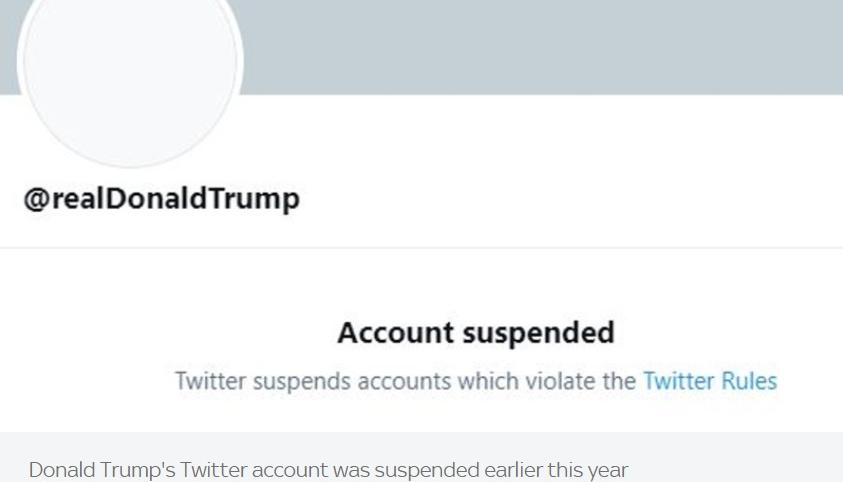Image resolution: width=843 pixels, height=482 pixels.
Task: Select the @realDonaldTrump handle
Action: tap(161, 198)
